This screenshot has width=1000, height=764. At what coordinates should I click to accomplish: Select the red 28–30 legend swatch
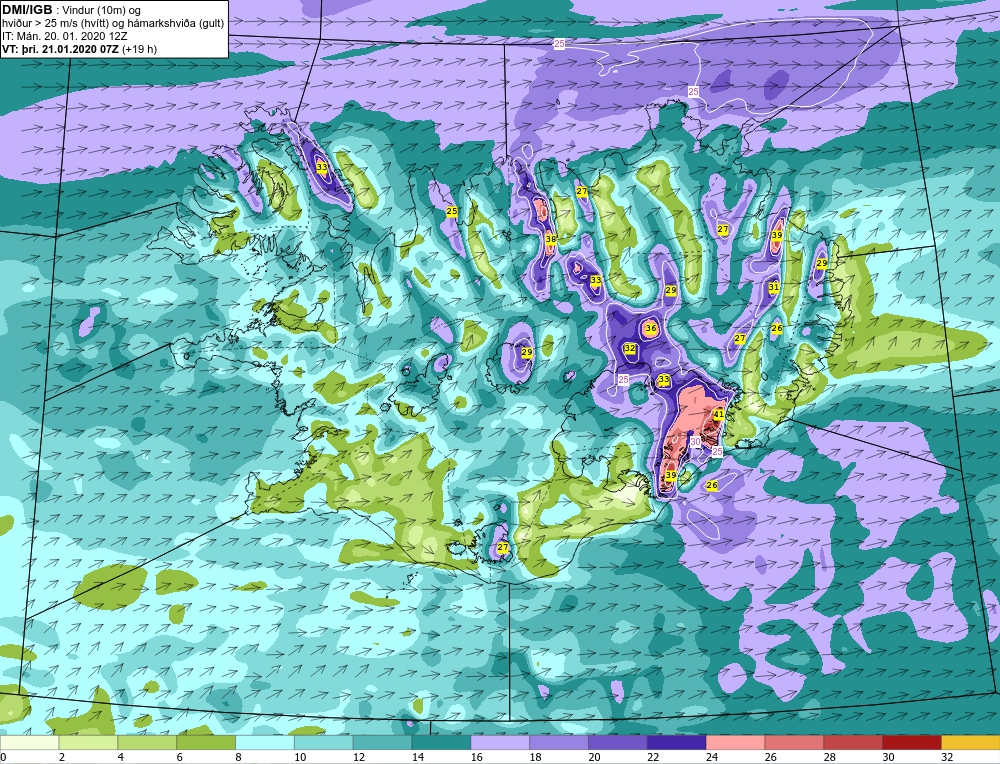(x=853, y=743)
